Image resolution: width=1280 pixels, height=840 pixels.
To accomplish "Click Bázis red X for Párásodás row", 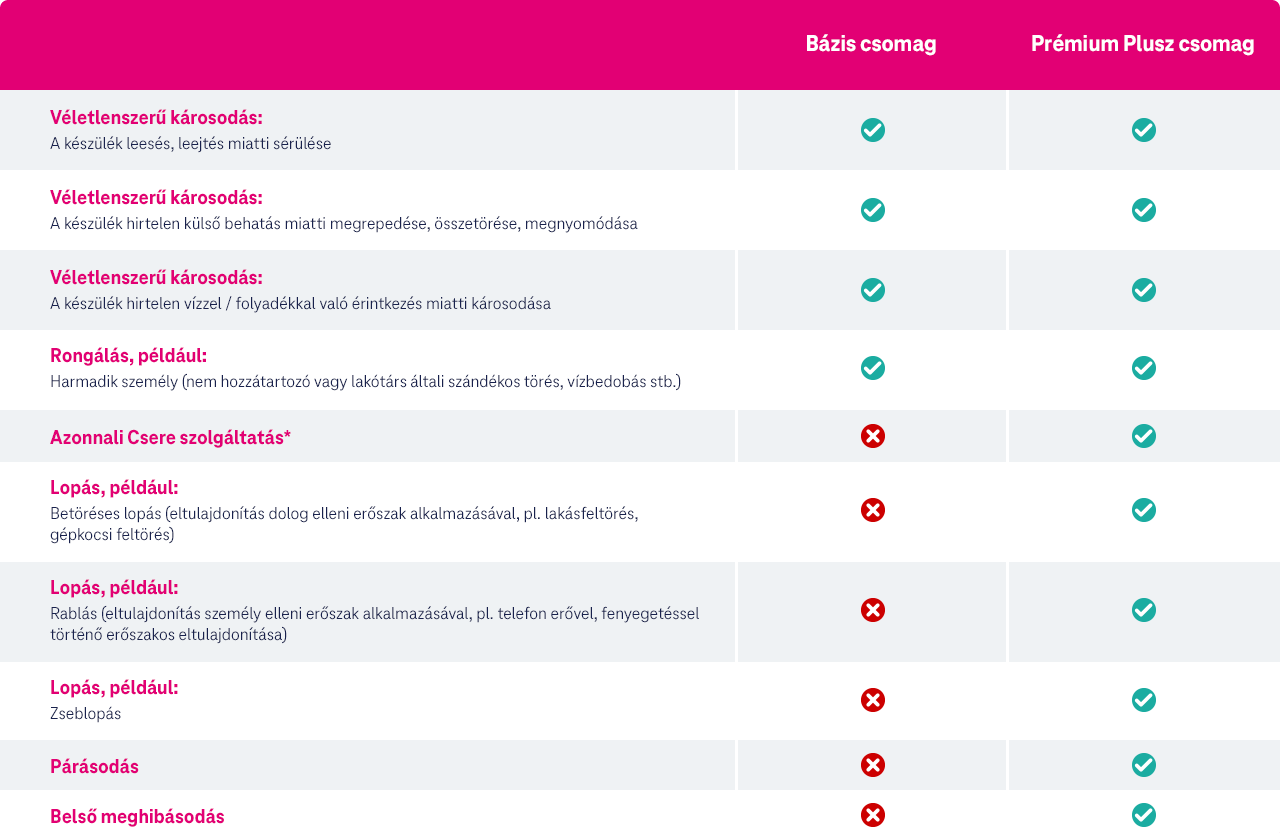I will 873,765.
